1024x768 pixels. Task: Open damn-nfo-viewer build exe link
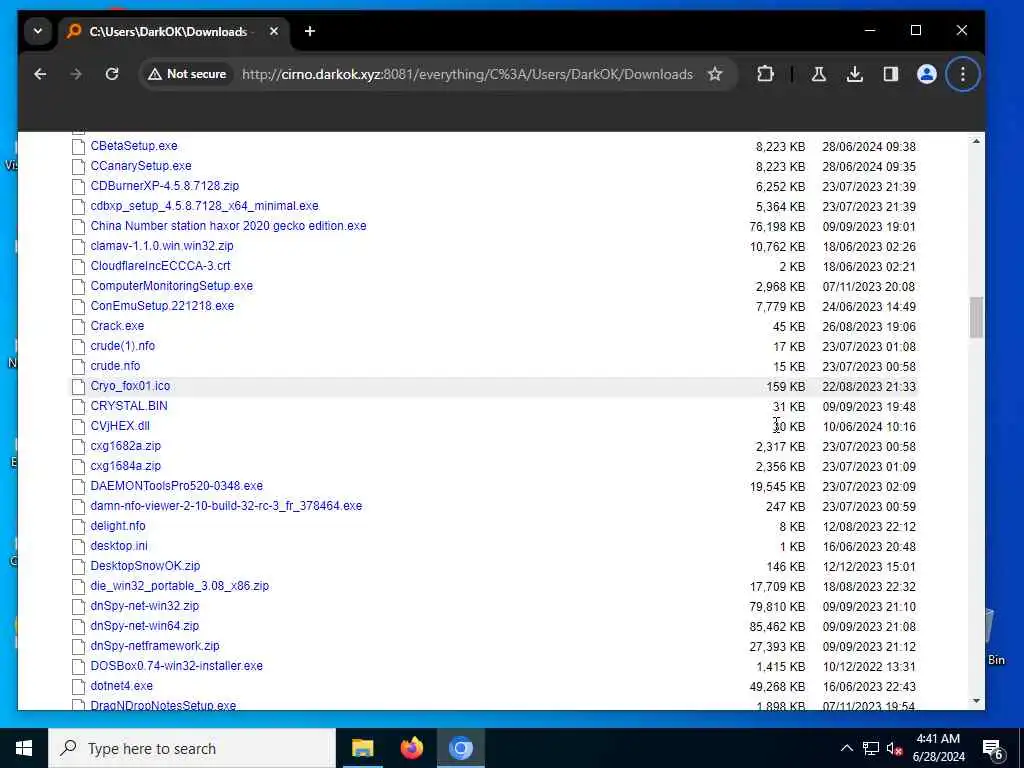tap(226, 506)
